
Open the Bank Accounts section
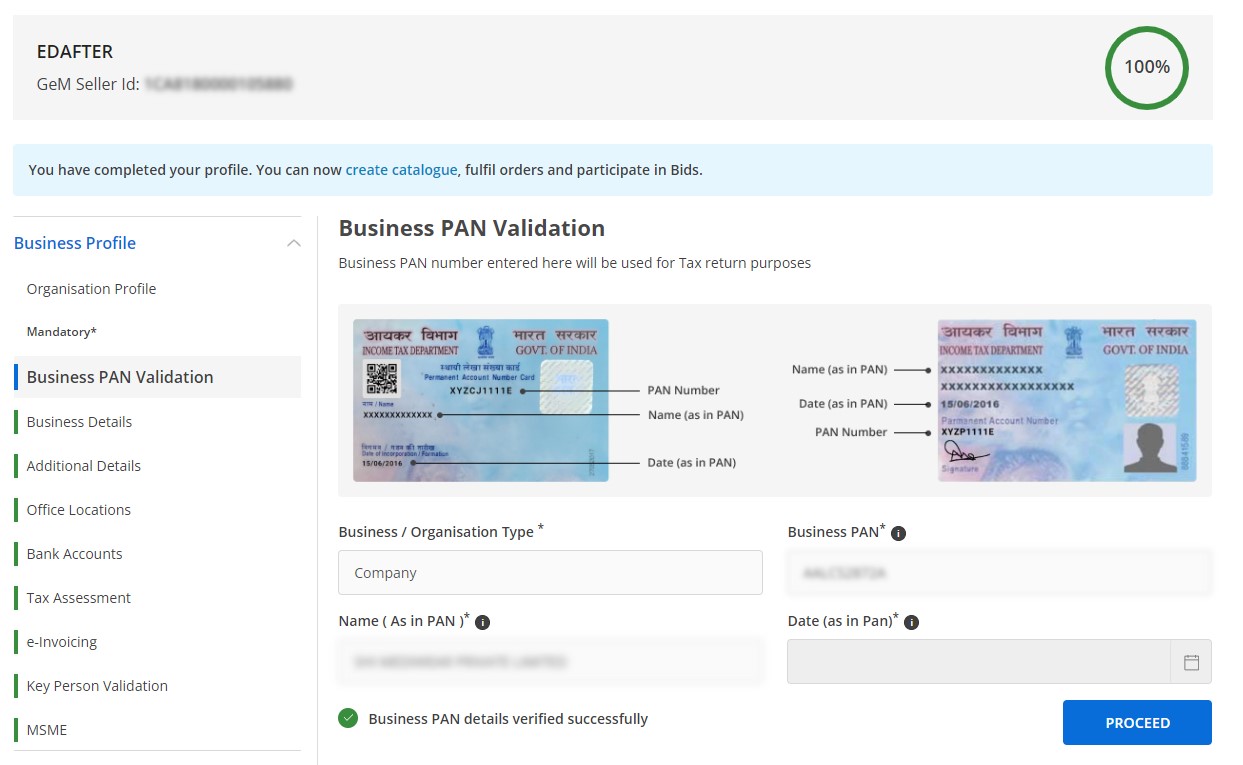pos(74,553)
